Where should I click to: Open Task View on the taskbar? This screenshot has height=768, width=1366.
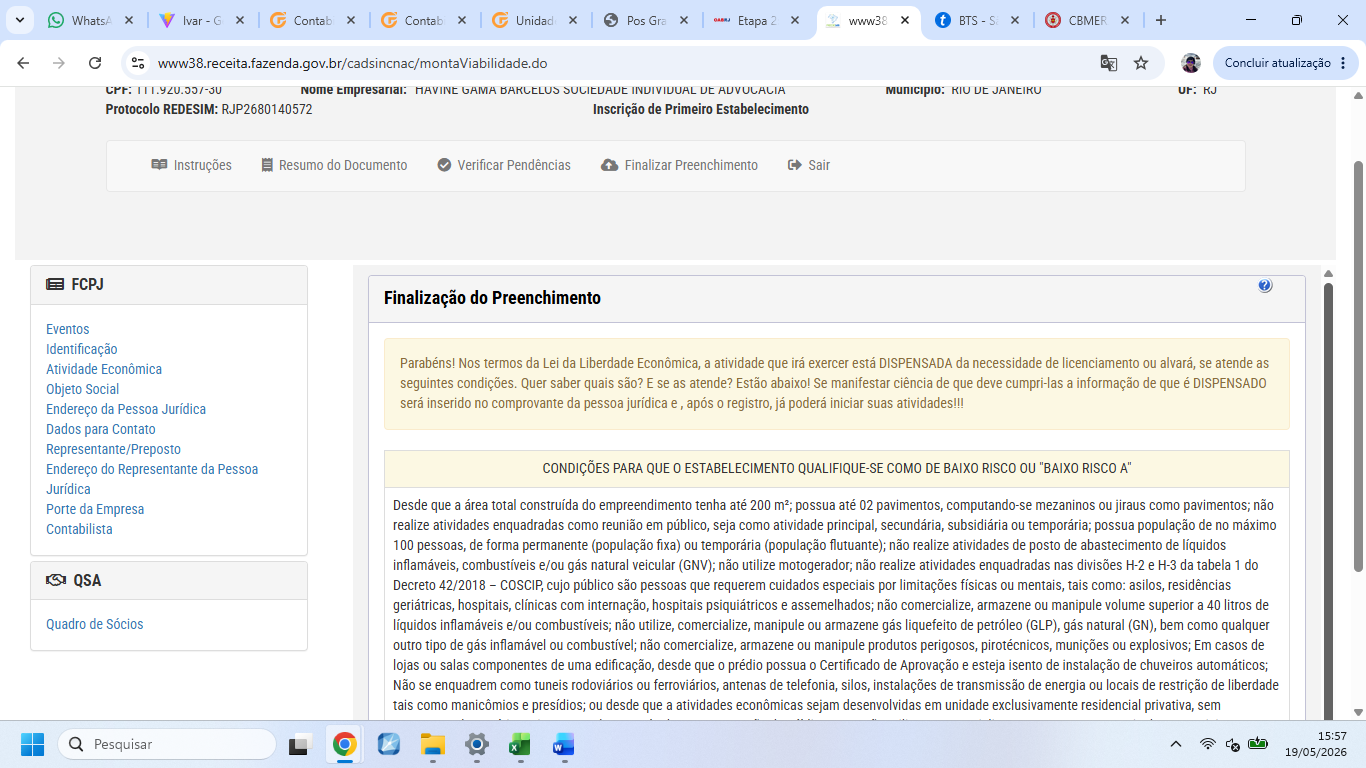[x=299, y=744]
